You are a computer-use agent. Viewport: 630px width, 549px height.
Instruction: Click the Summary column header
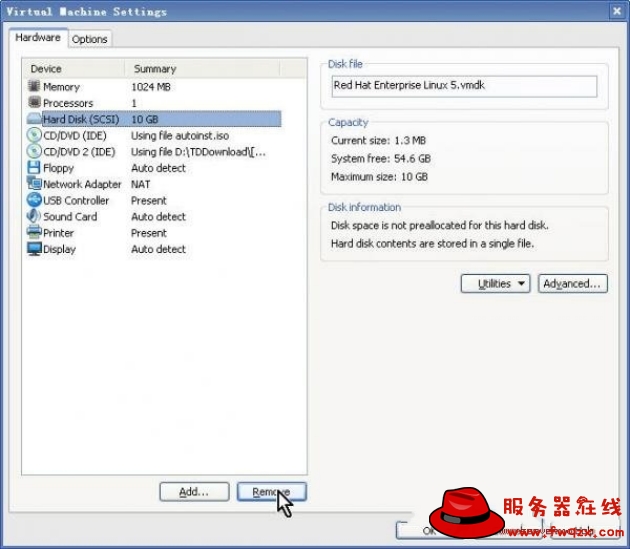(x=202, y=69)
